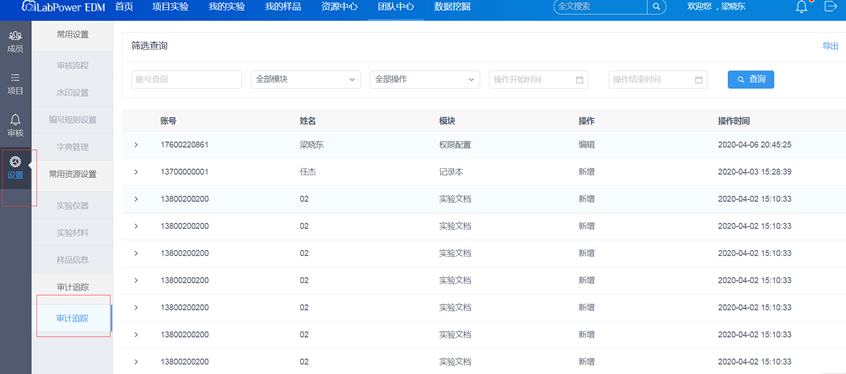
Task: Select the 设置 gear sidebar icon
Action: [16, 168]
